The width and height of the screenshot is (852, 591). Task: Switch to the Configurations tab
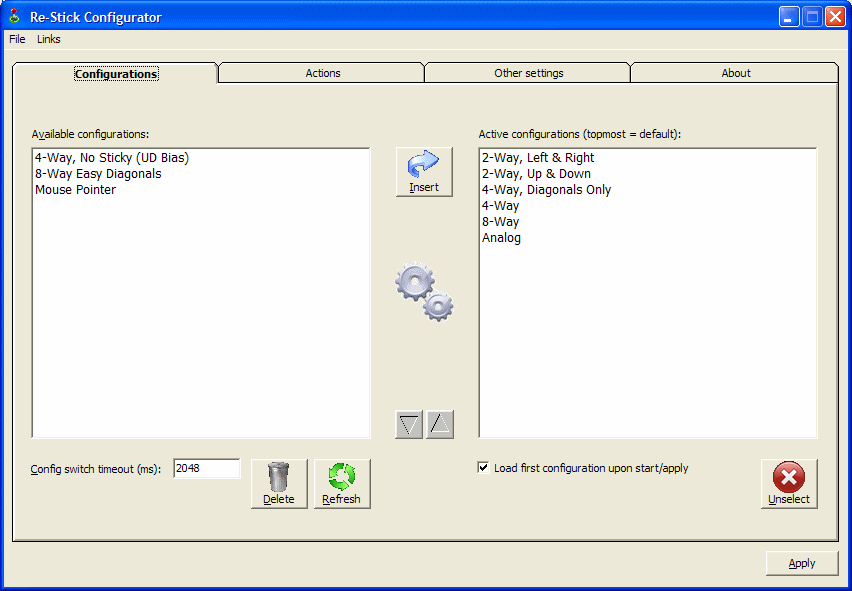point(116,73)
